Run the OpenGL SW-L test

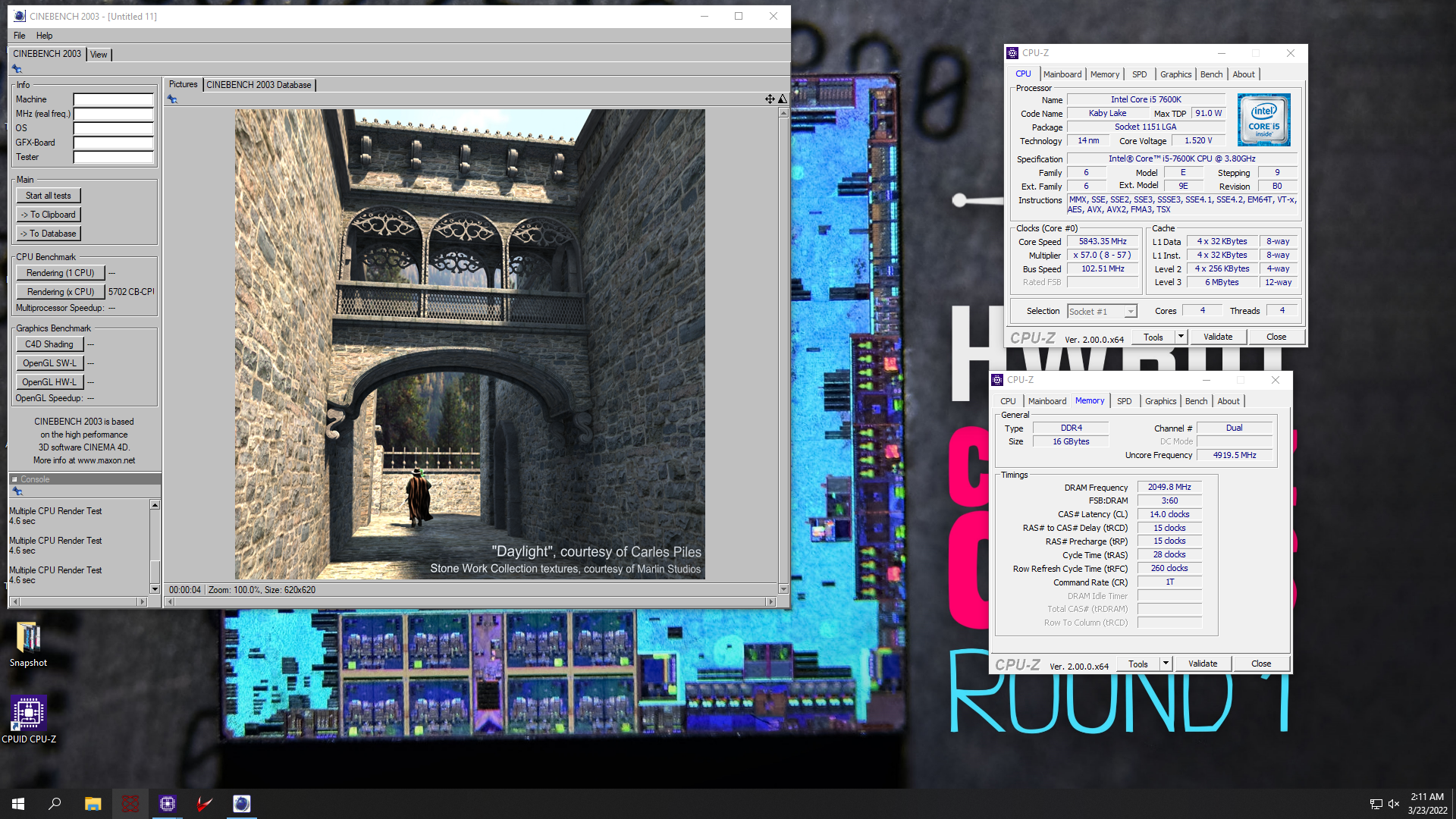click(49, 363)
